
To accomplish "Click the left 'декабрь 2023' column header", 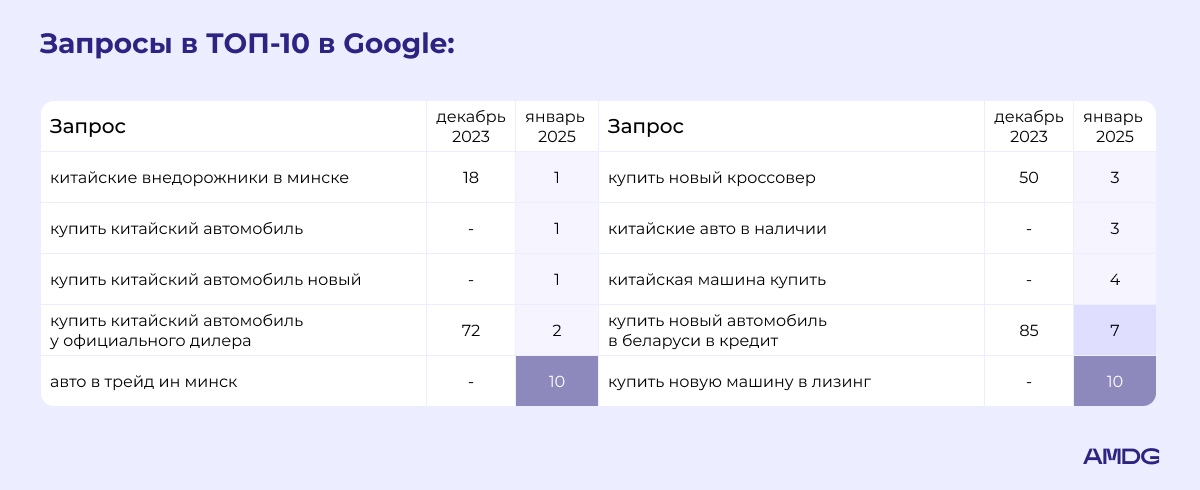I will click(470, 127).
